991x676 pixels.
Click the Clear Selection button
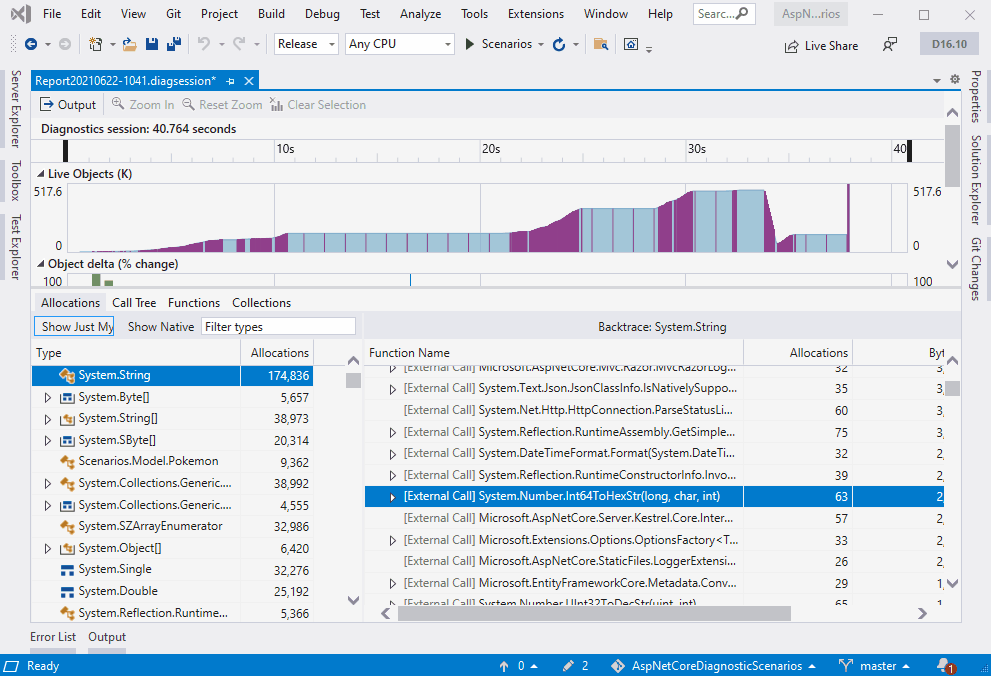coord(318,105)
